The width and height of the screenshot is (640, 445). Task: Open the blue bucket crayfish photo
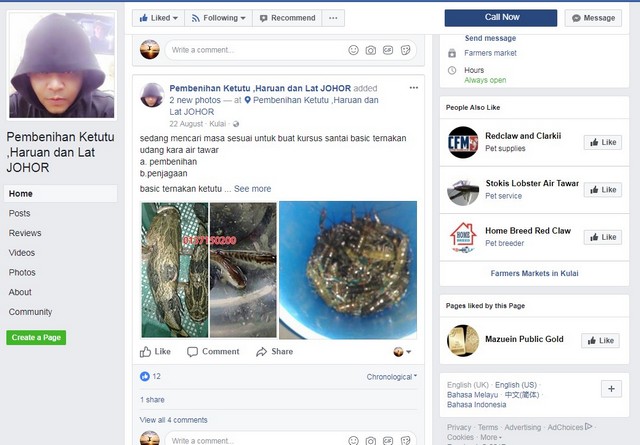349,270
